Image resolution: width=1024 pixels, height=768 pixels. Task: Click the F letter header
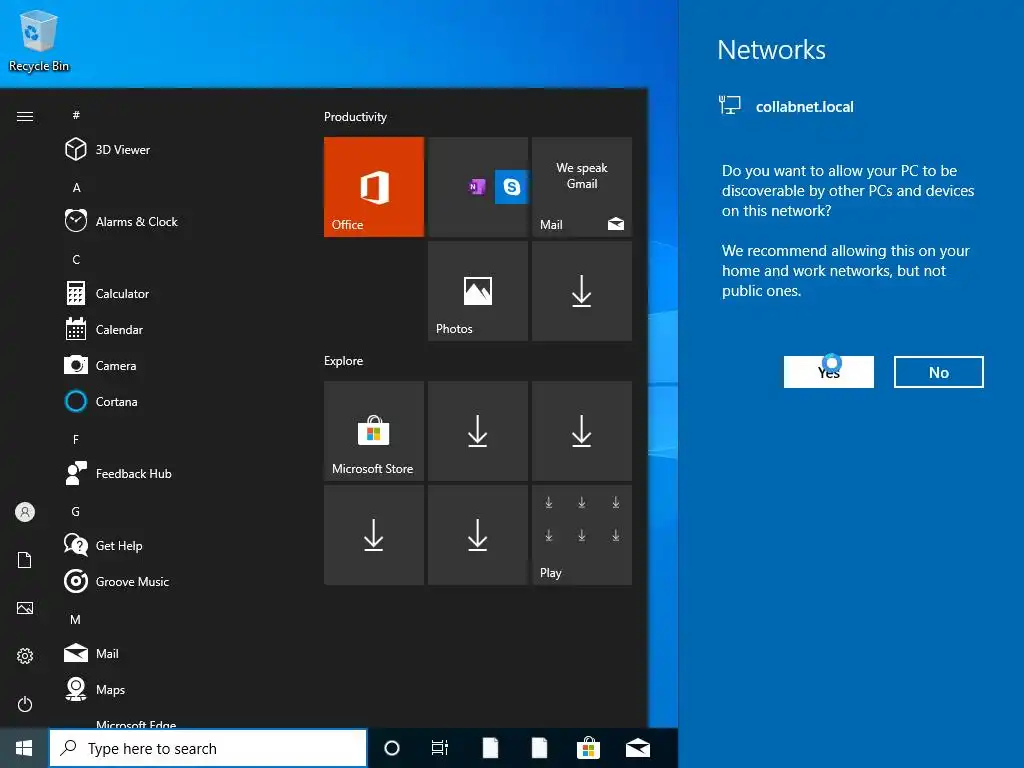[x=76, y=440]
